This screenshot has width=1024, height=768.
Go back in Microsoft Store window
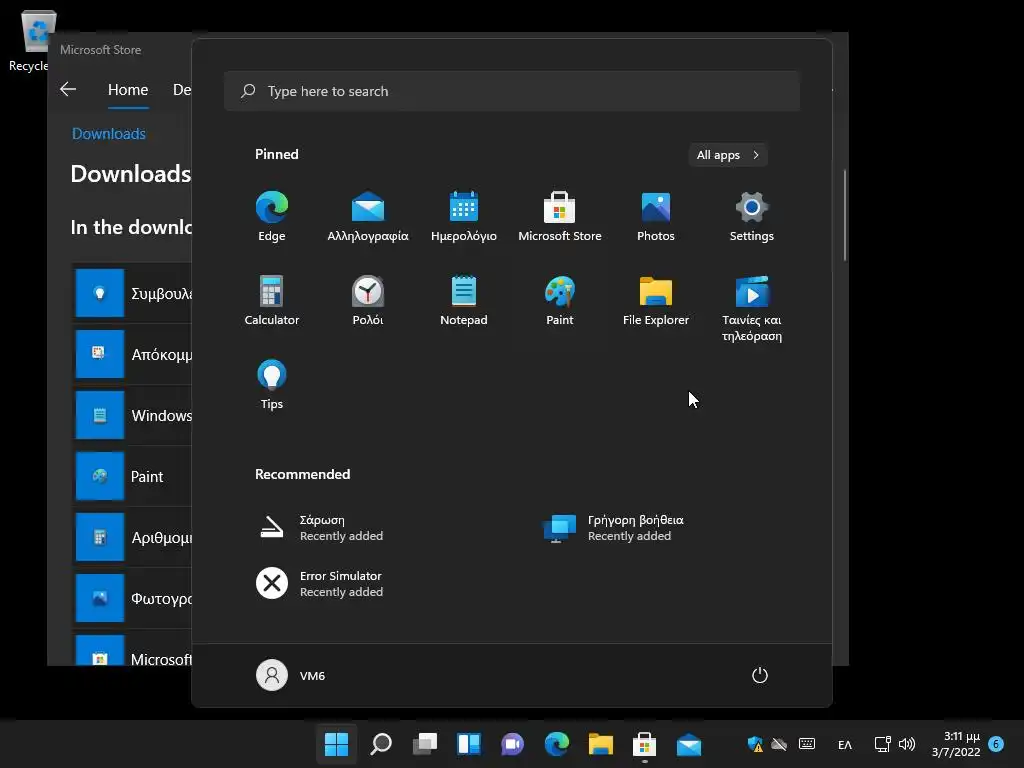(68, 89)
